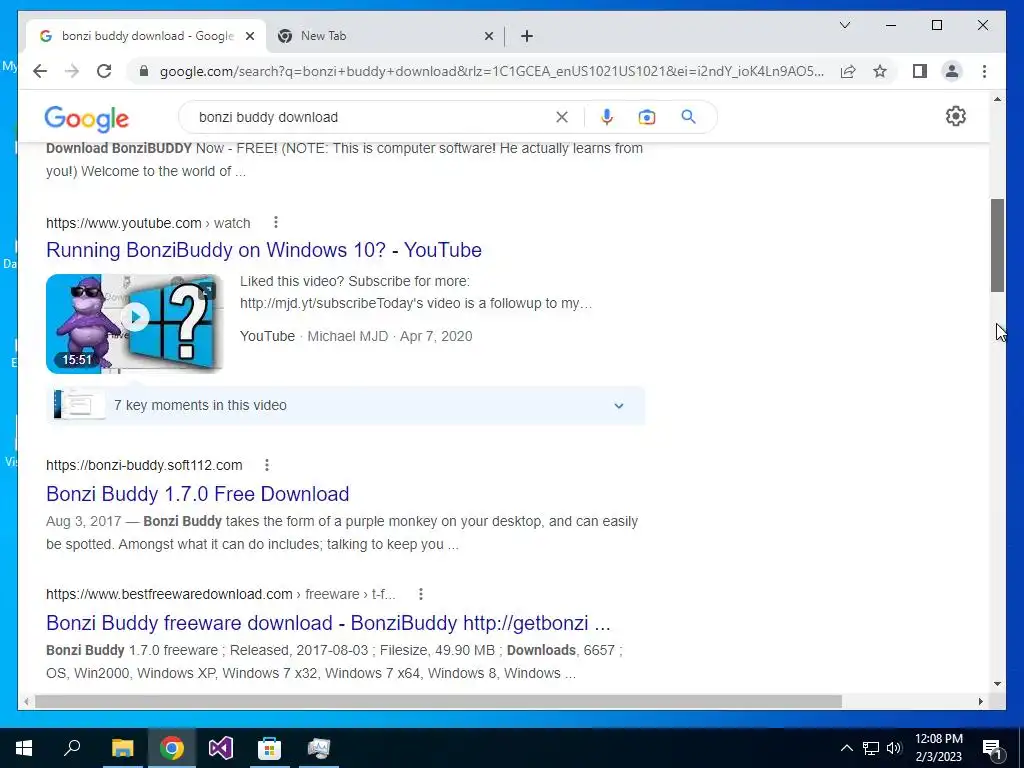
Task: Click the page scroll down arrow
Action: (x=997, y=684)
